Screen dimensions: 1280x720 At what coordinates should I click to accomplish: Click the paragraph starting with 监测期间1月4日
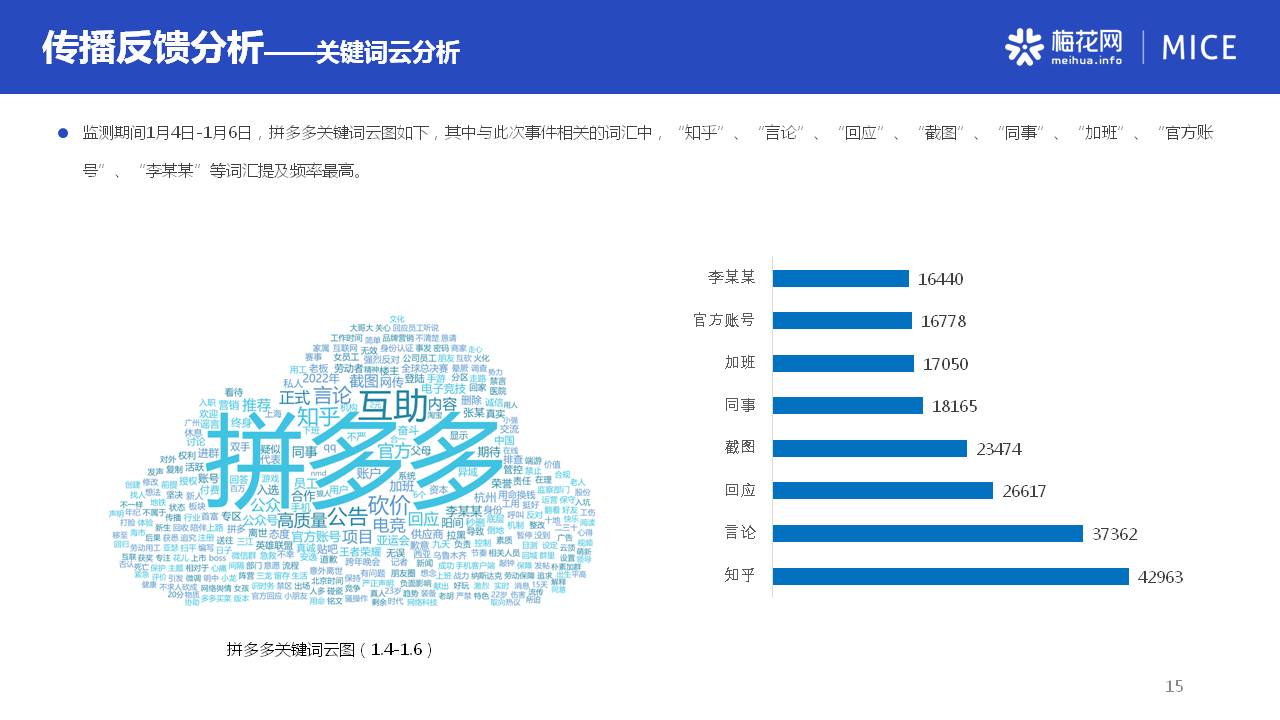pyautogui.click(x=648, y=132)
